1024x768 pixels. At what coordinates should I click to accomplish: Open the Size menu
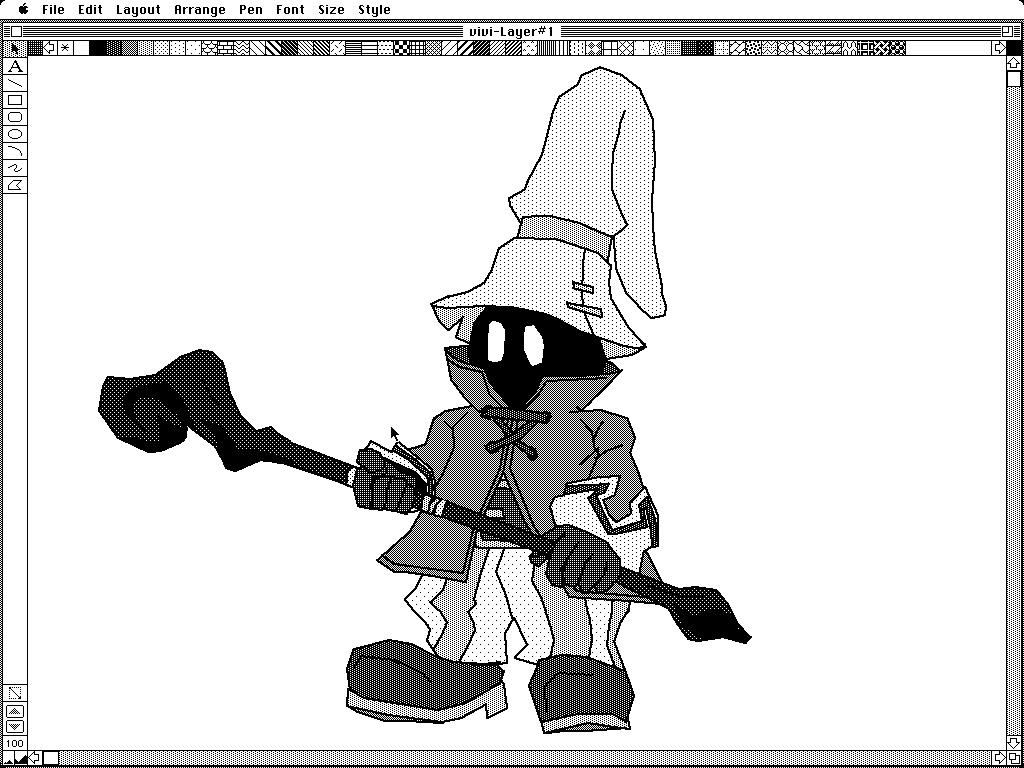[x=331, y=10]
